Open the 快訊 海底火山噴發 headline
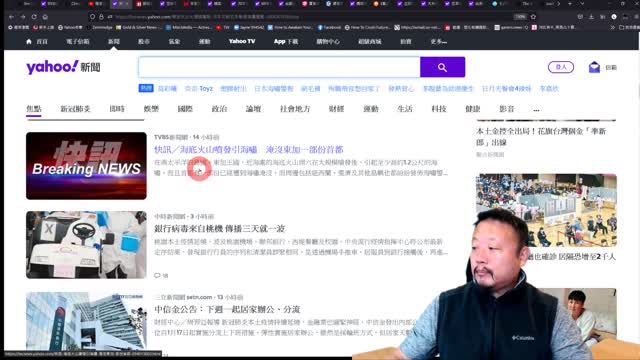The image size is (640, 360). (x=249, y=149)
